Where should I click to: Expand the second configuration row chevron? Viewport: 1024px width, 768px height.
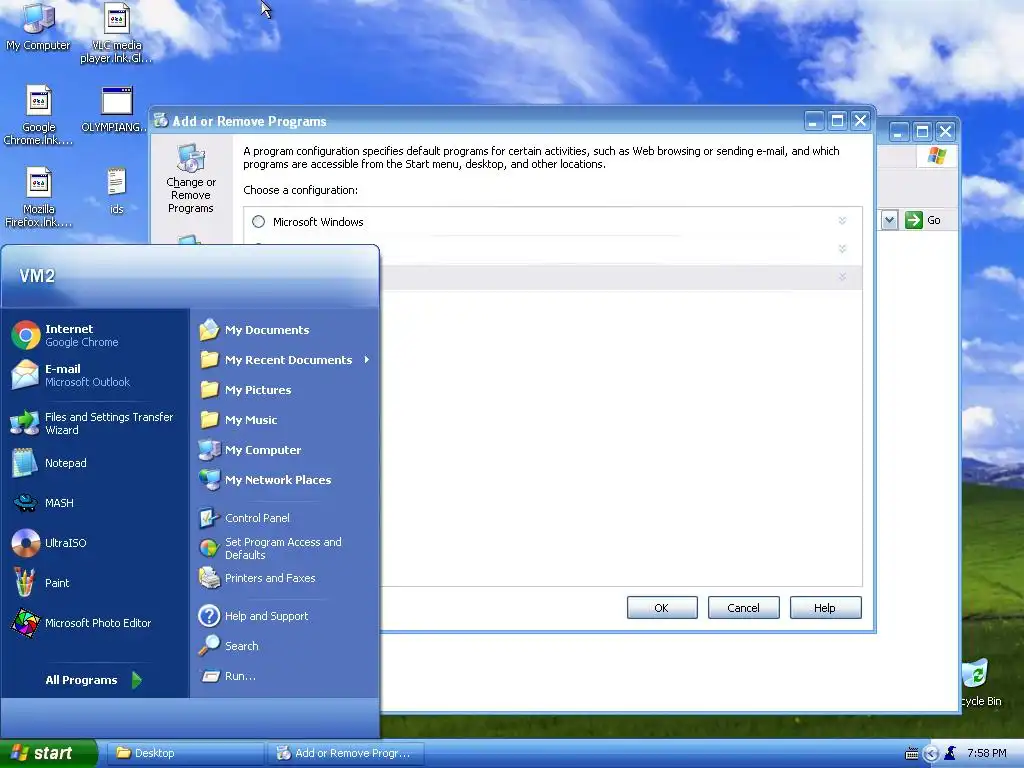842,249
